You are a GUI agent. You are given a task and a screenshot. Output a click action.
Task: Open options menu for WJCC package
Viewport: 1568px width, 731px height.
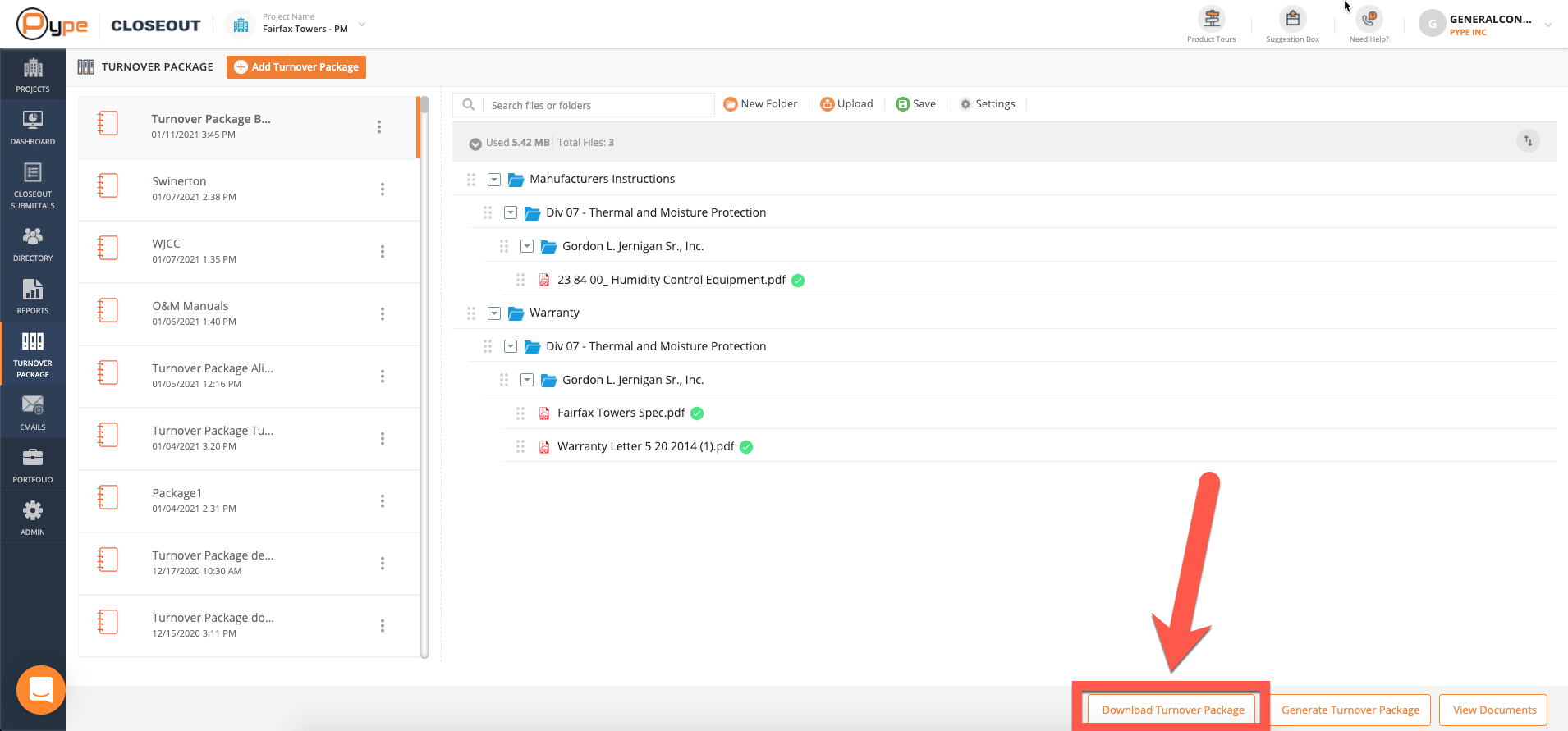382,252
